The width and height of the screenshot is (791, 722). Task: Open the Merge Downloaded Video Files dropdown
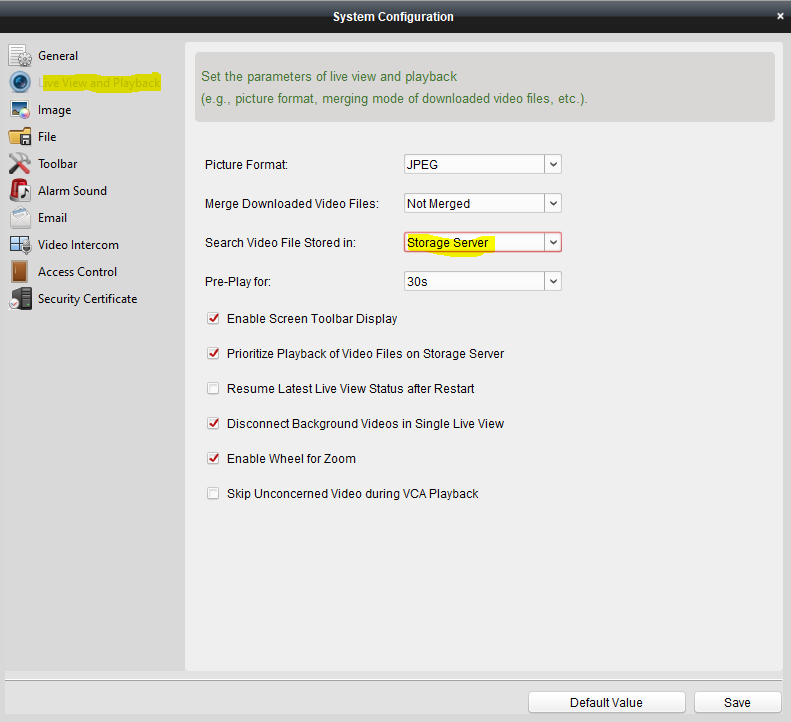[553, 203]
